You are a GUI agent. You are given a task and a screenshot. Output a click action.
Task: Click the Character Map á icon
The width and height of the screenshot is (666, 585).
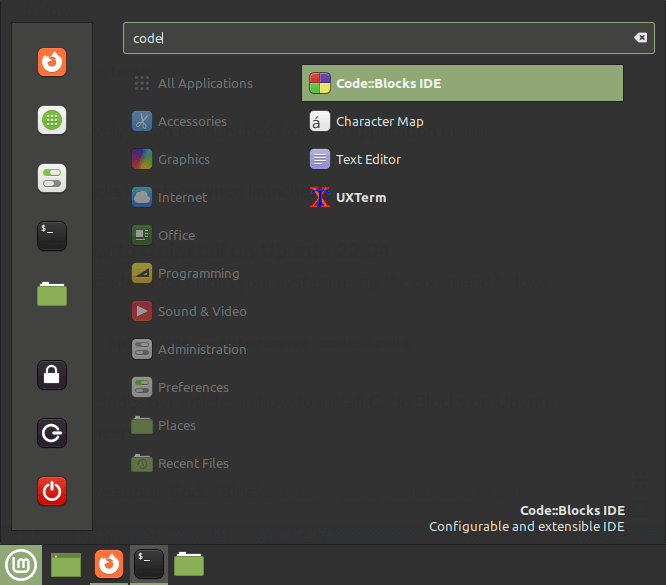[320, 122]
